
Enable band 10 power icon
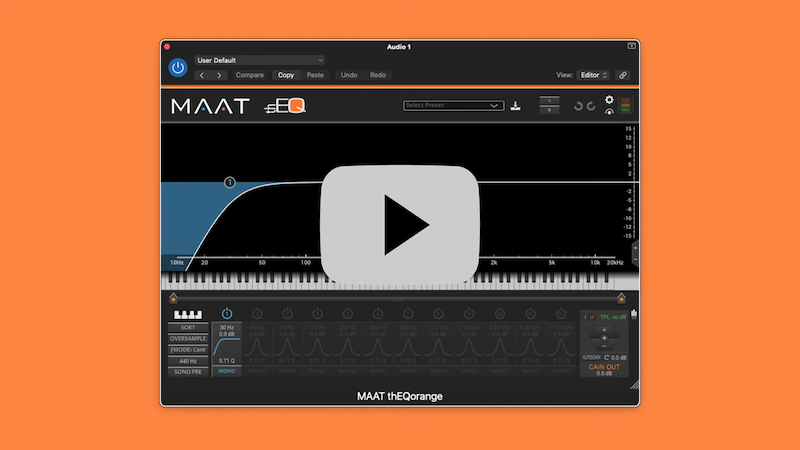pyautogui.click(x=499, y=313)
